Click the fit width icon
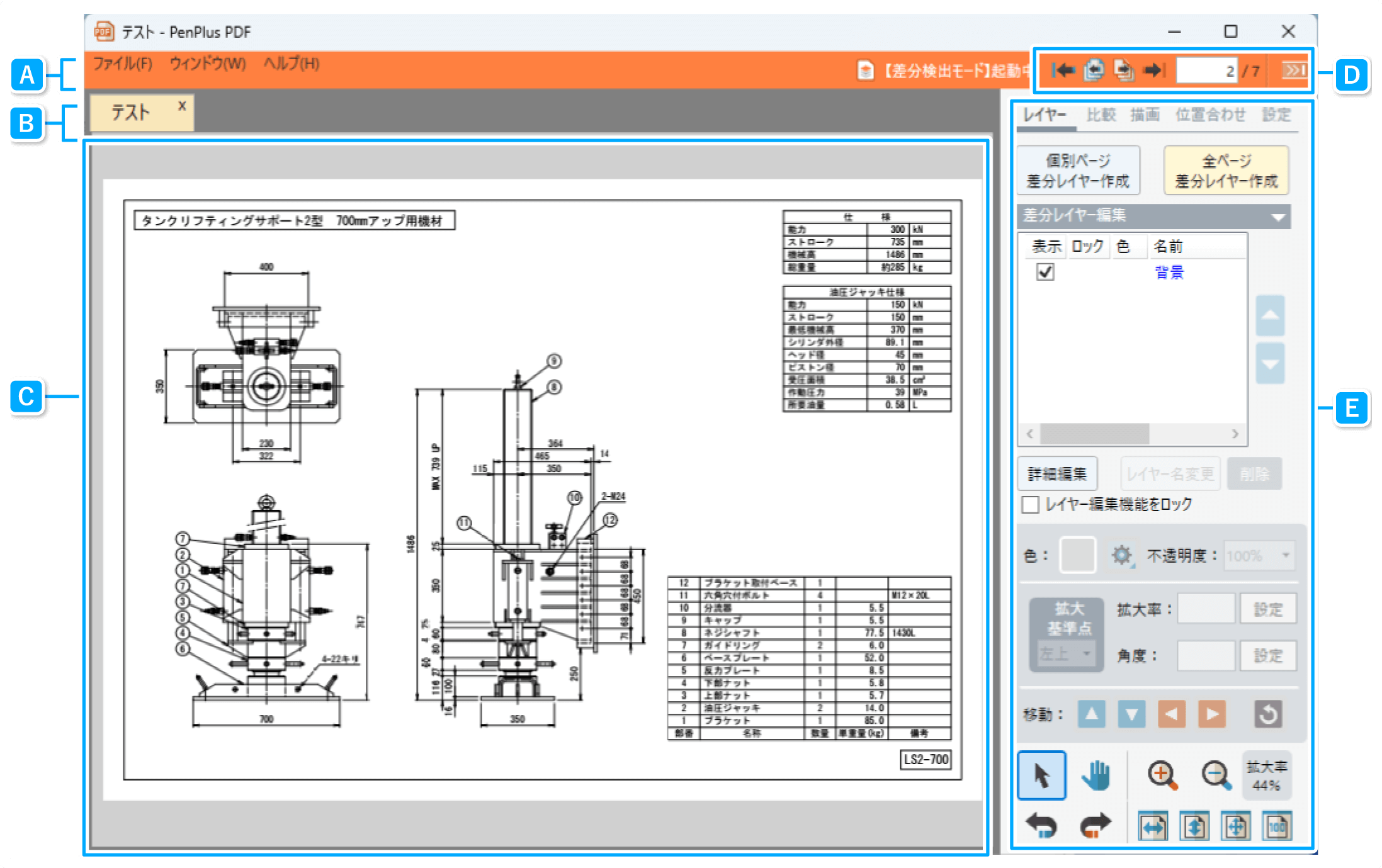 click(x=1153, y=826)
